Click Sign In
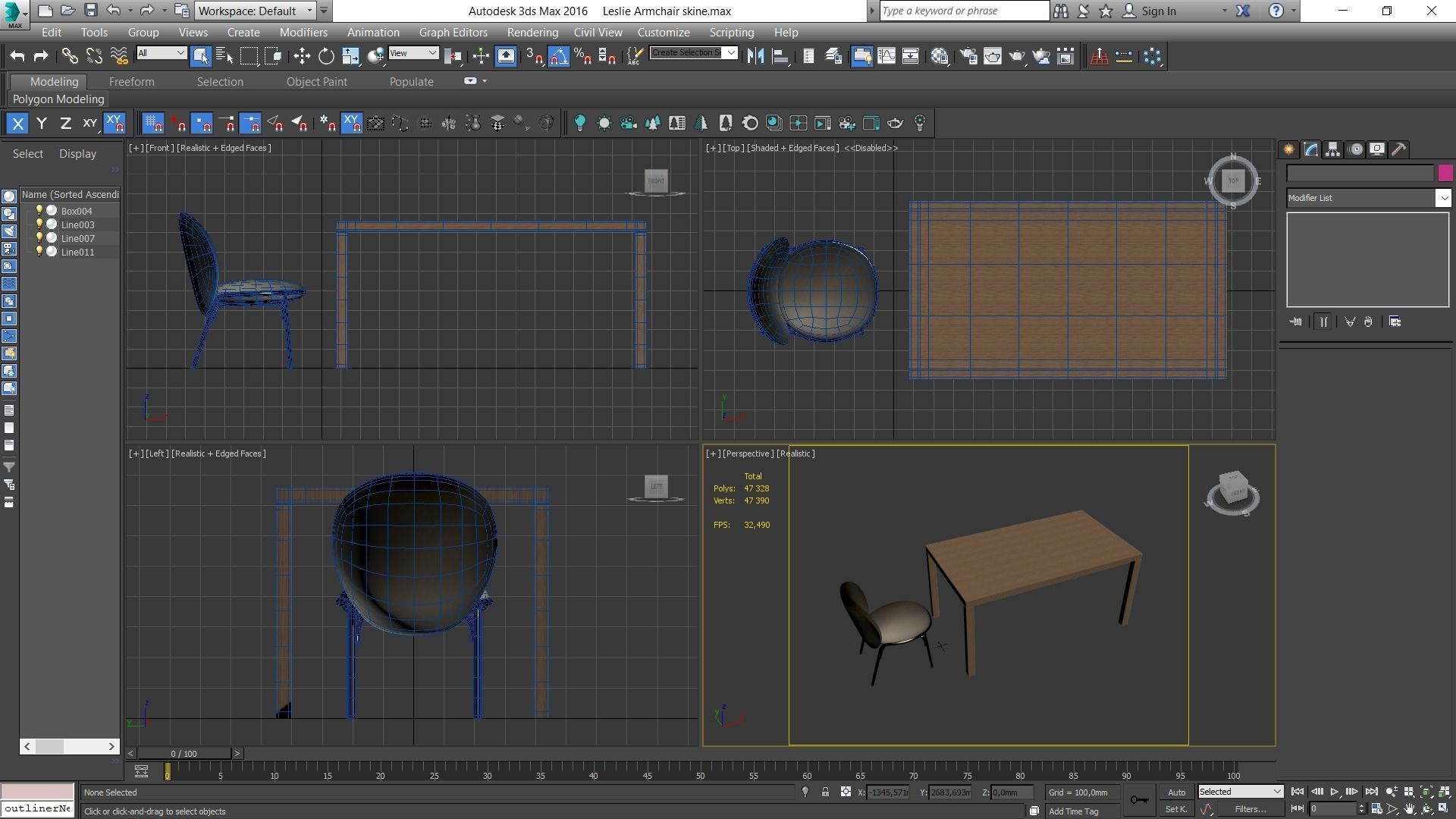This screenshot has width=1456, height=819. coord(1158,11)
